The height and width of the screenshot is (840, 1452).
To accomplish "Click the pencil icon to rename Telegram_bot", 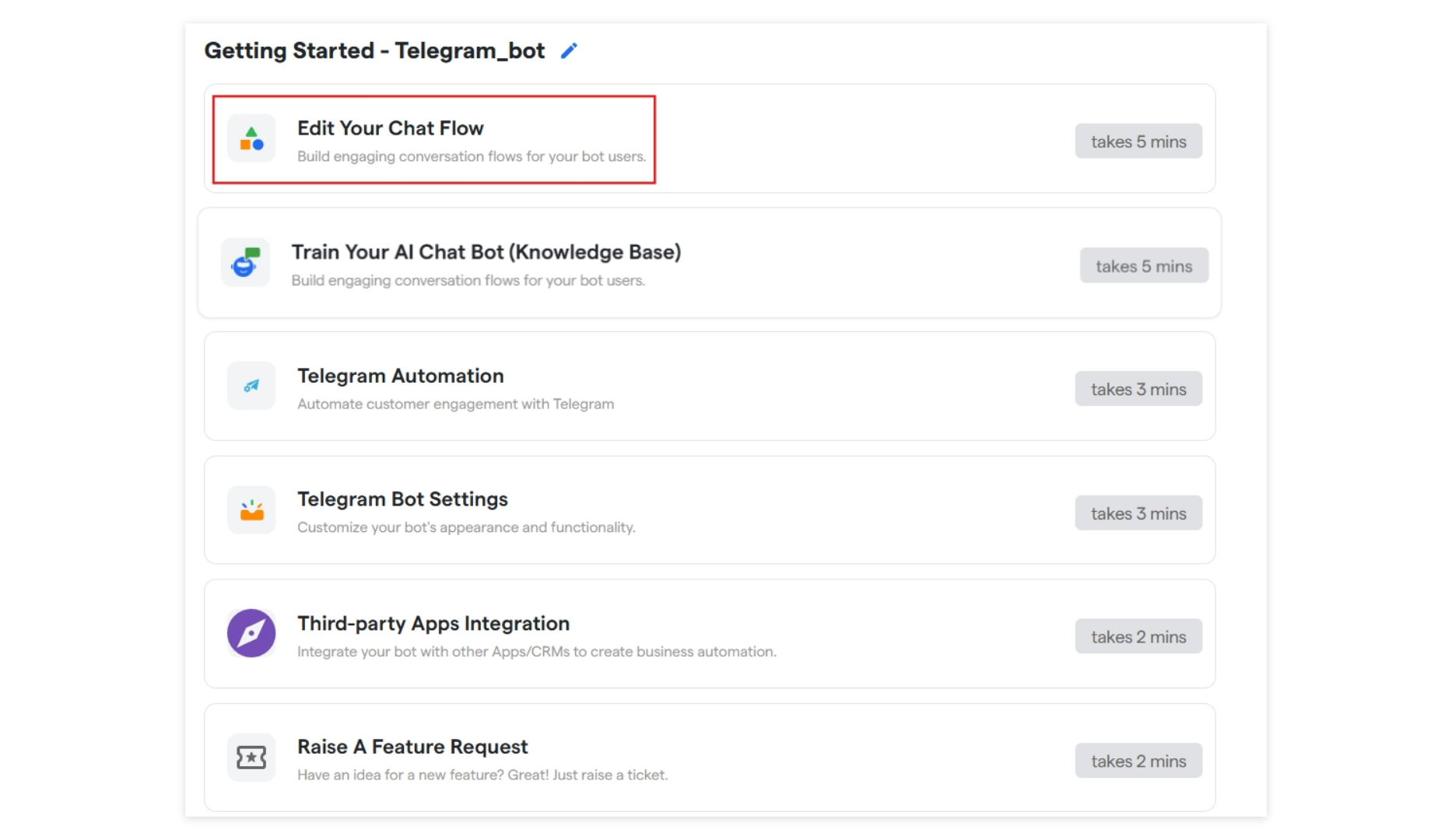I will 569,50.
